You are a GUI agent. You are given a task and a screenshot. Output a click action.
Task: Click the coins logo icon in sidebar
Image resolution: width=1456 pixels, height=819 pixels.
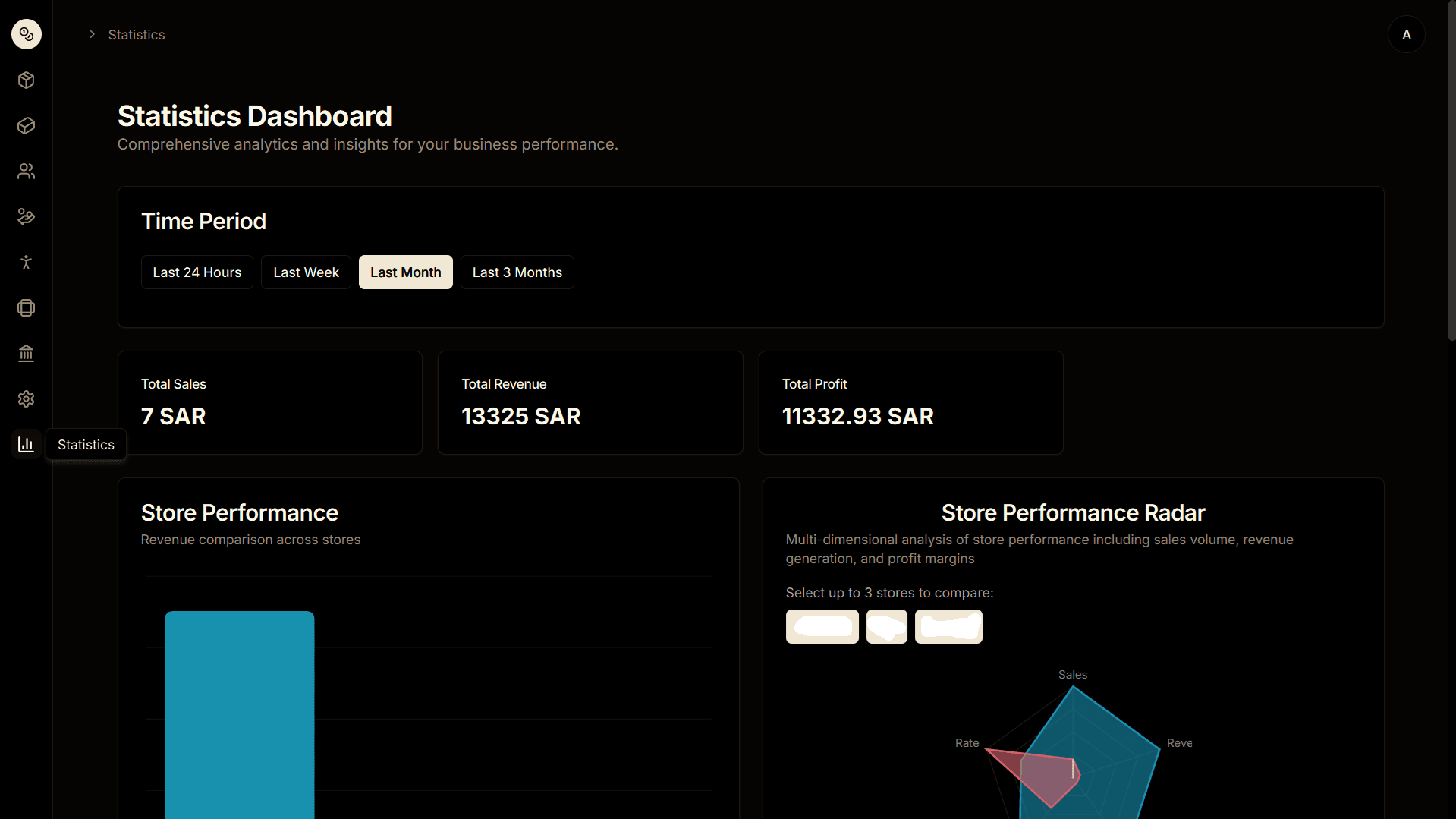point(27,34)
